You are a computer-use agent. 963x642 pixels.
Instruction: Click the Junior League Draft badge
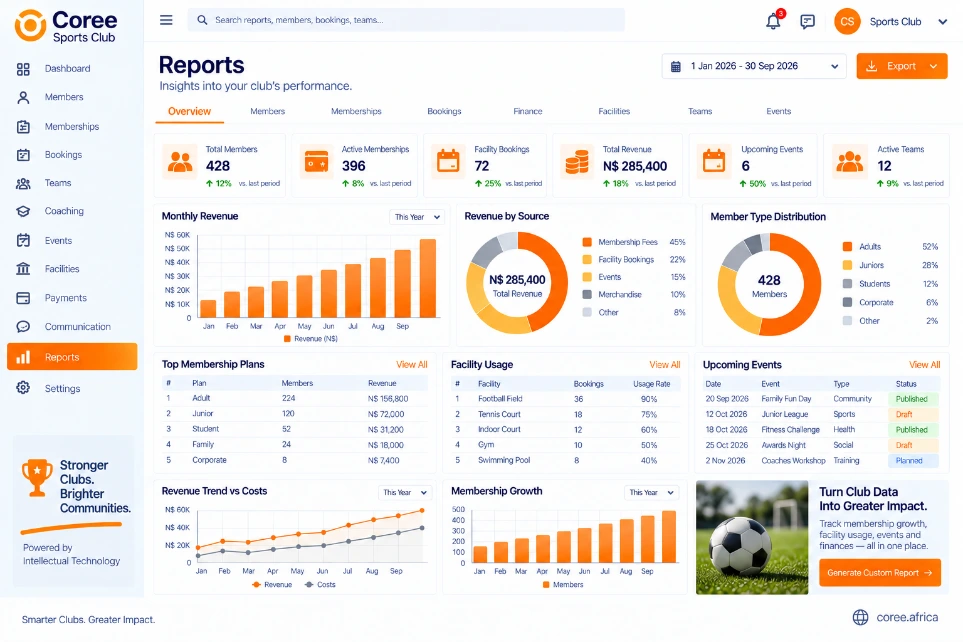pos(913,414)
